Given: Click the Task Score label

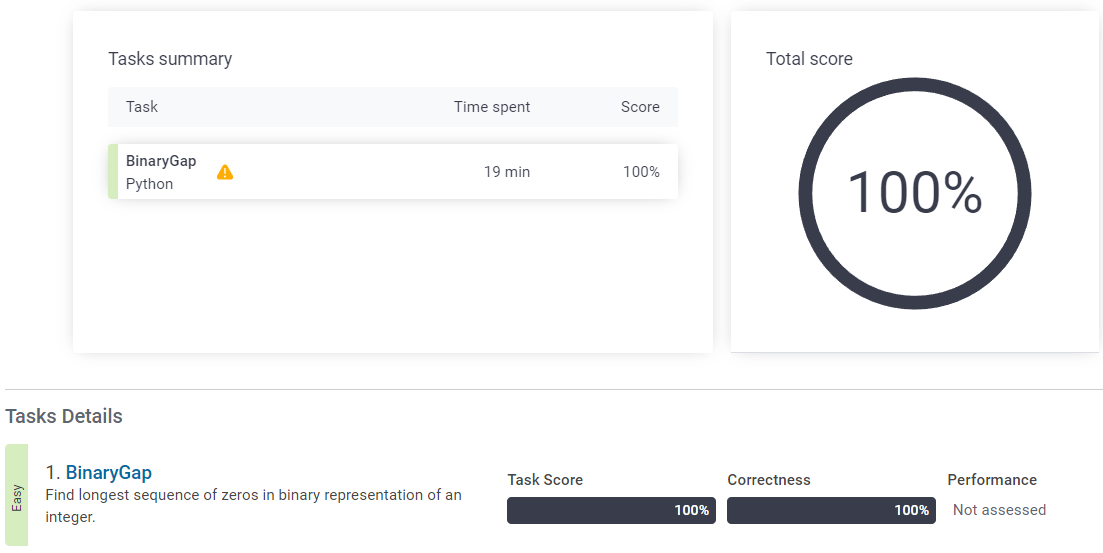Looking at the screenshot, I should click(545, 480).
